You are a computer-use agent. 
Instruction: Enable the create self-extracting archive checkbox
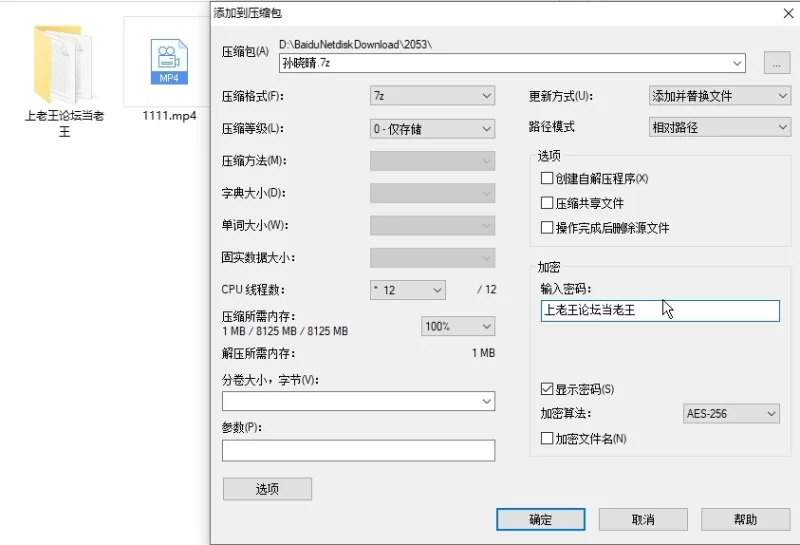click(547, 179)
